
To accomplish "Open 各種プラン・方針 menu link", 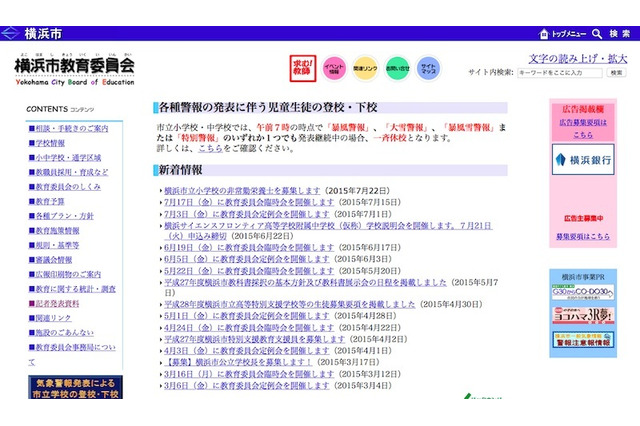I will [x=61, y=216].
